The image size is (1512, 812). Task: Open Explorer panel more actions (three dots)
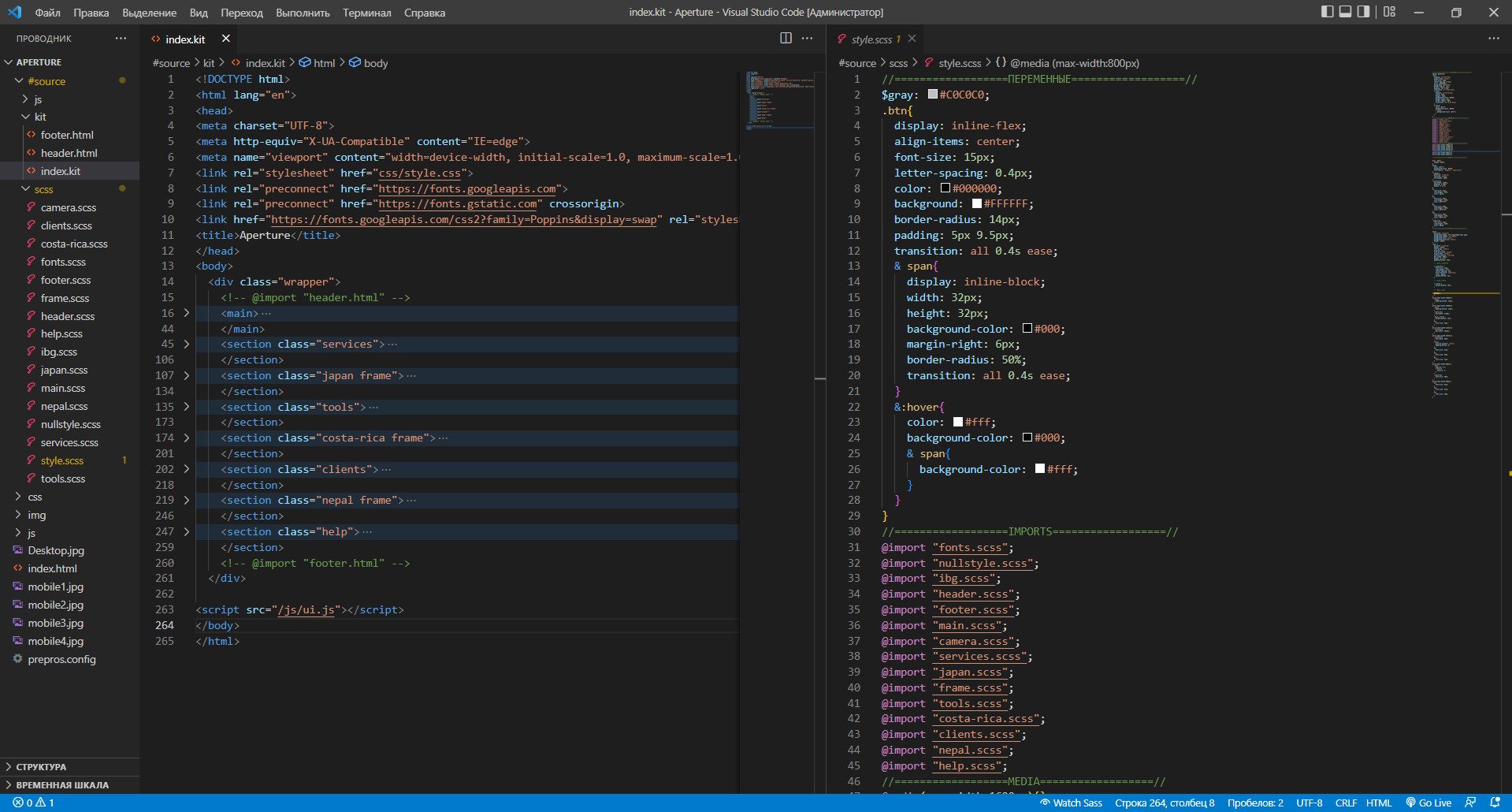(121, 38)
